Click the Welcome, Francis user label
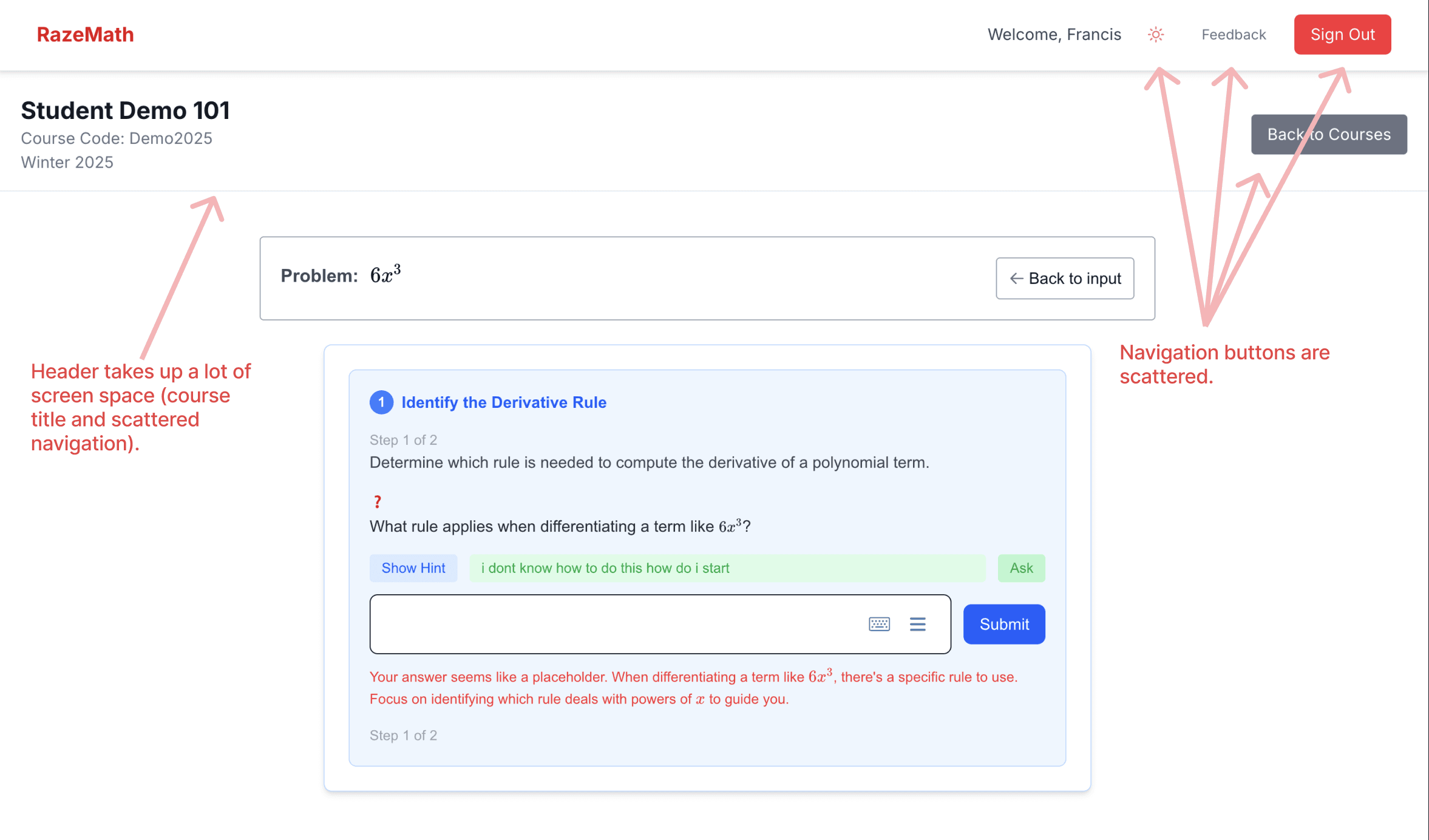Image resolution: width=1429 pixels, height=840 pixels. pos(1054,35)
